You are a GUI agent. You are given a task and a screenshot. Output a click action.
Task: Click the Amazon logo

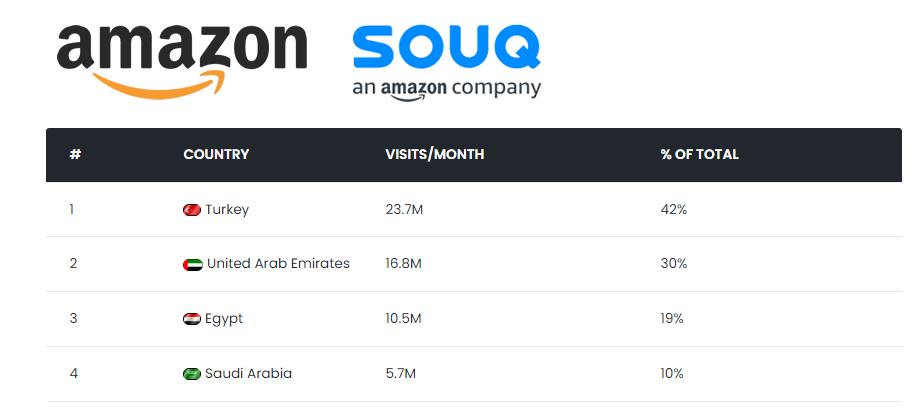181,48
